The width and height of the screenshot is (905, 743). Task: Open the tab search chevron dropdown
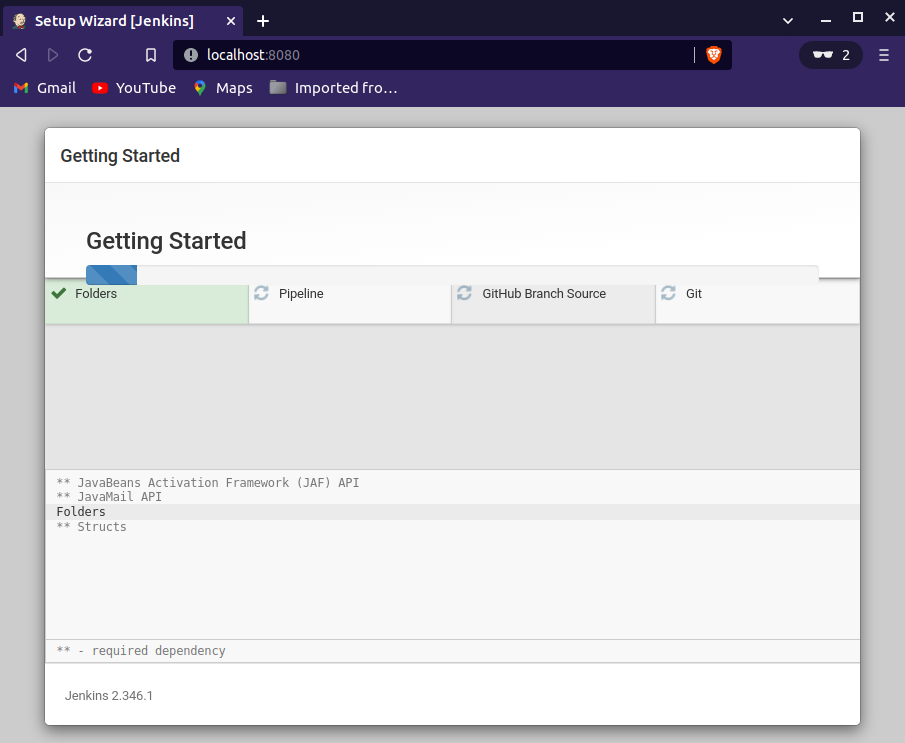(788, 20)
